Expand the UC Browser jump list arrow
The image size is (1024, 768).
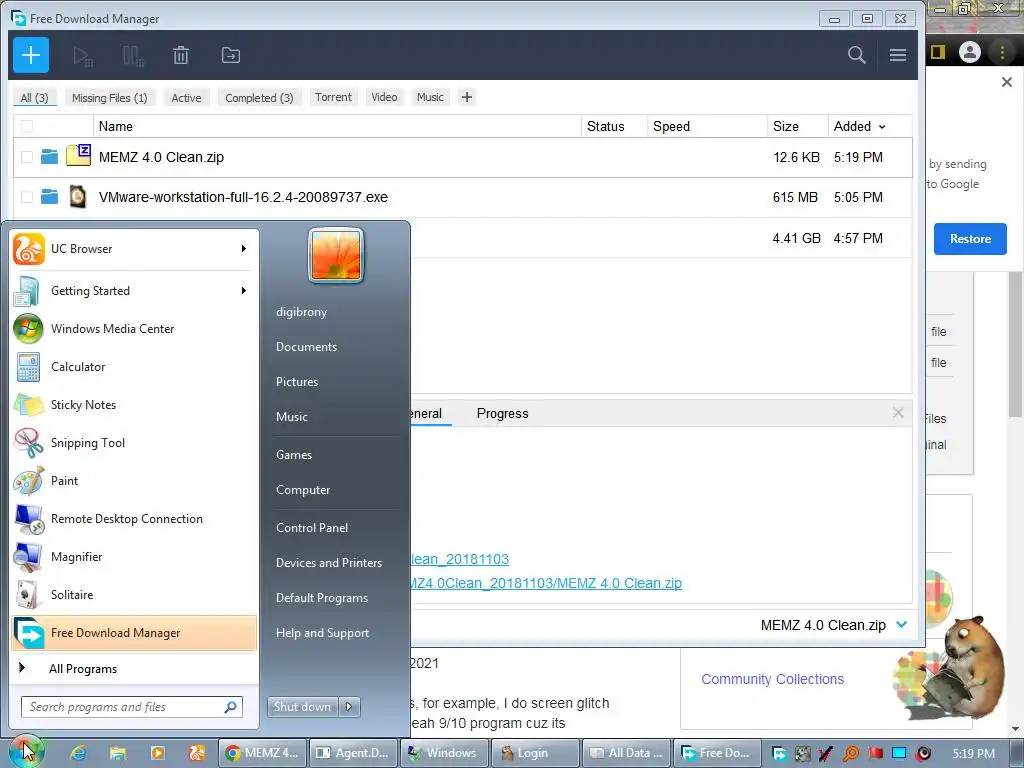pos(244,249)
